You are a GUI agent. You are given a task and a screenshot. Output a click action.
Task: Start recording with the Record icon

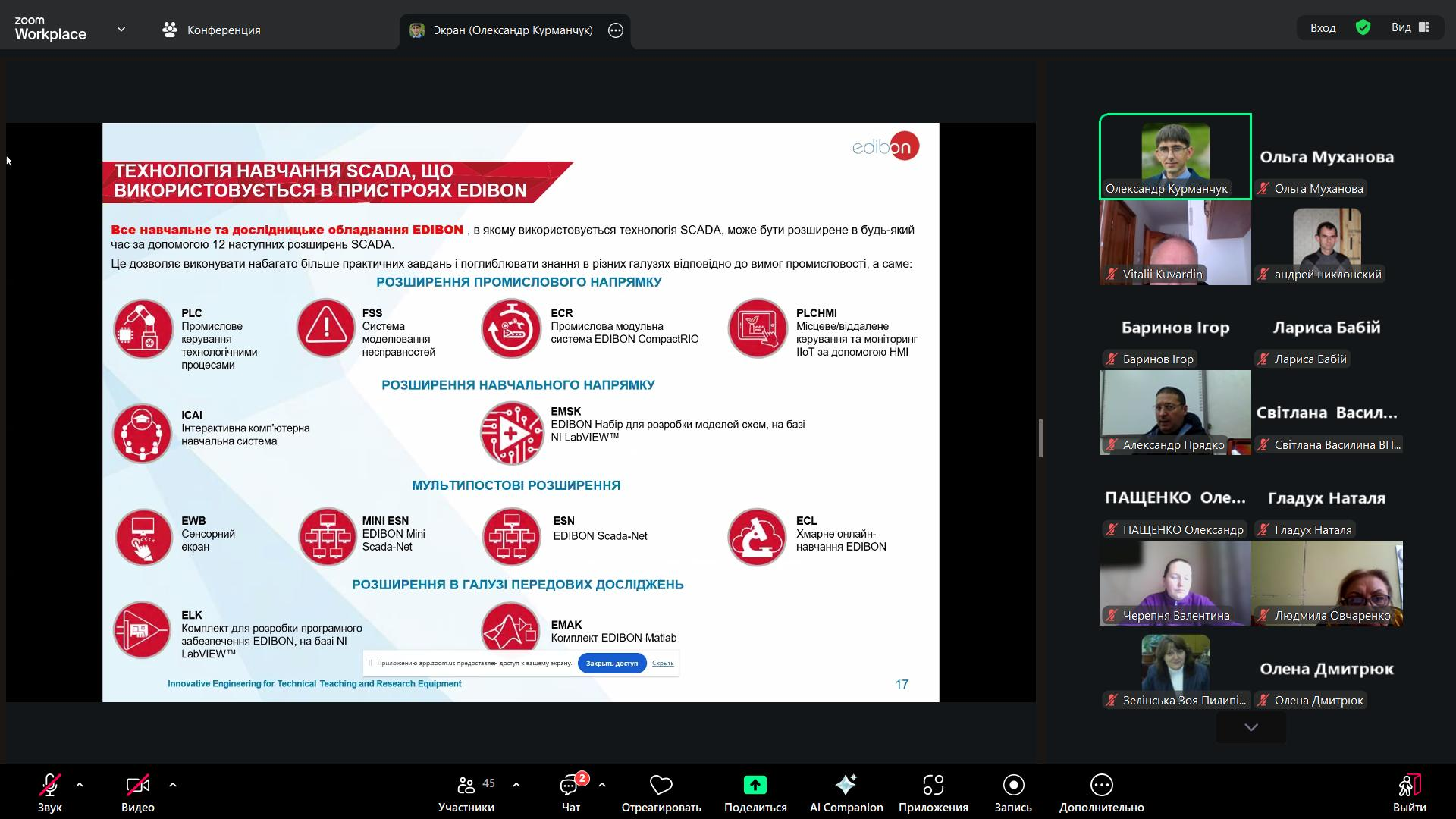click(1013, 785)
